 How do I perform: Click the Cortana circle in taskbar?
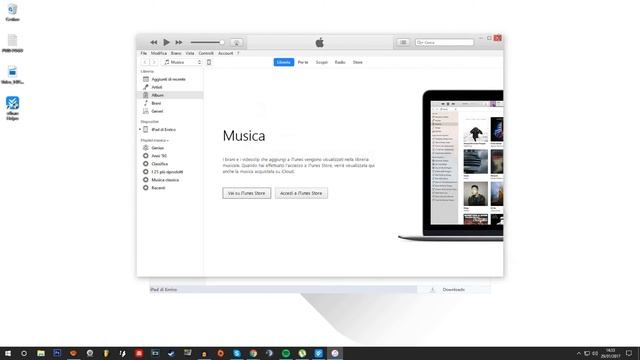tap(24, 353)
